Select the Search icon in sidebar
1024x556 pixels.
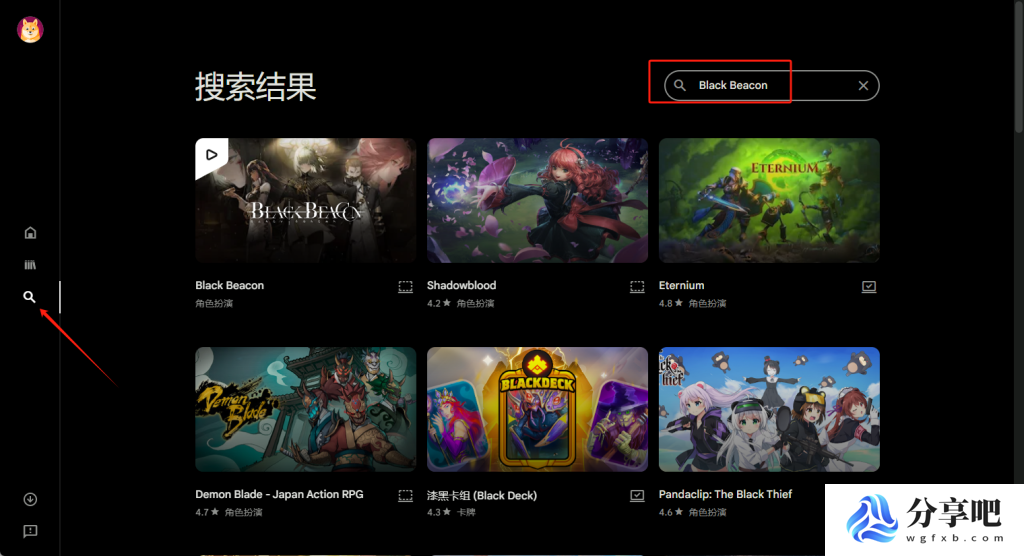click(29, 297)
